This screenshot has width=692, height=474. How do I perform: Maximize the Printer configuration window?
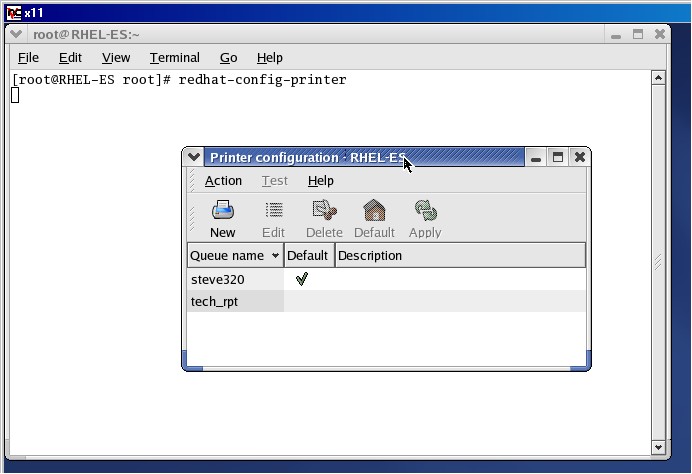coord(558,157)
